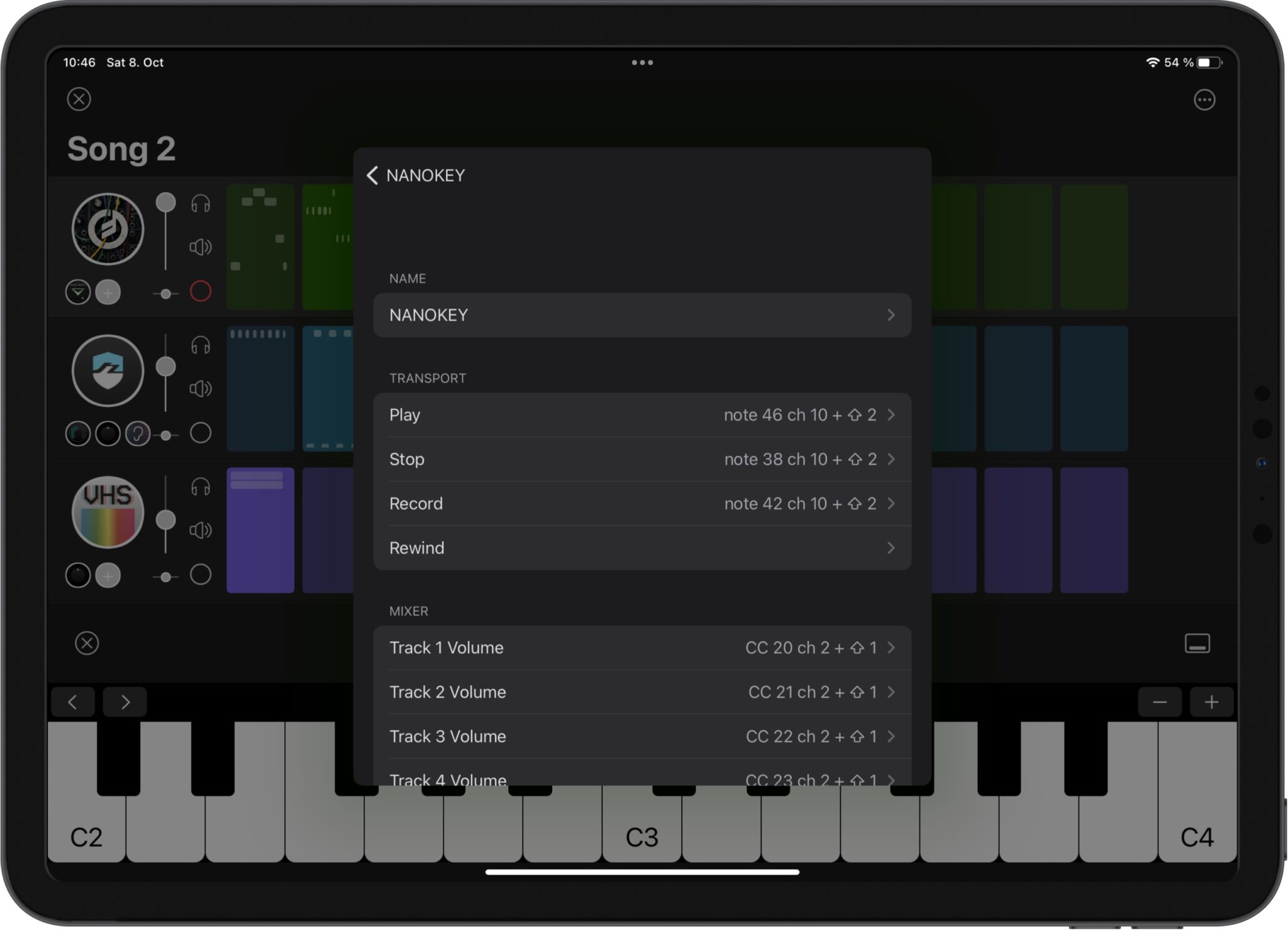Image resolution: width=1288 pixels, height=930 pixels.
Task: Click first track's volume fader knob
Action: [165, 202]
